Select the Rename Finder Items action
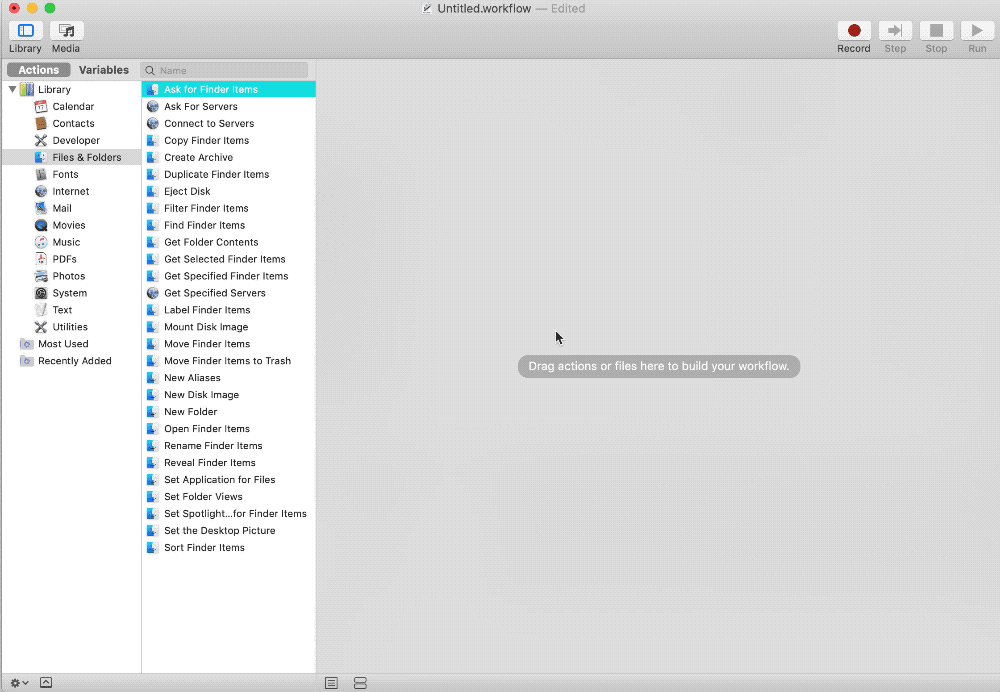Image resolution: width=1000 pixels, height=692 pixels. coord(229,446)
